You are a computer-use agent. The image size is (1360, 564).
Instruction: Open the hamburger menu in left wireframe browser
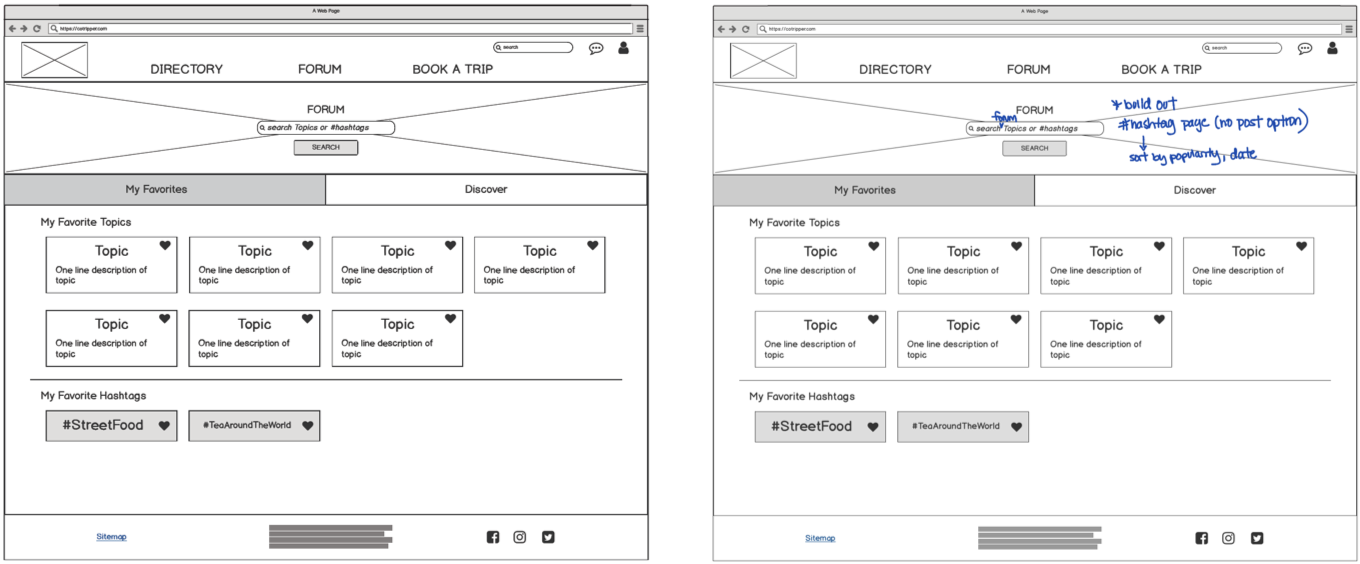point(640,29)
